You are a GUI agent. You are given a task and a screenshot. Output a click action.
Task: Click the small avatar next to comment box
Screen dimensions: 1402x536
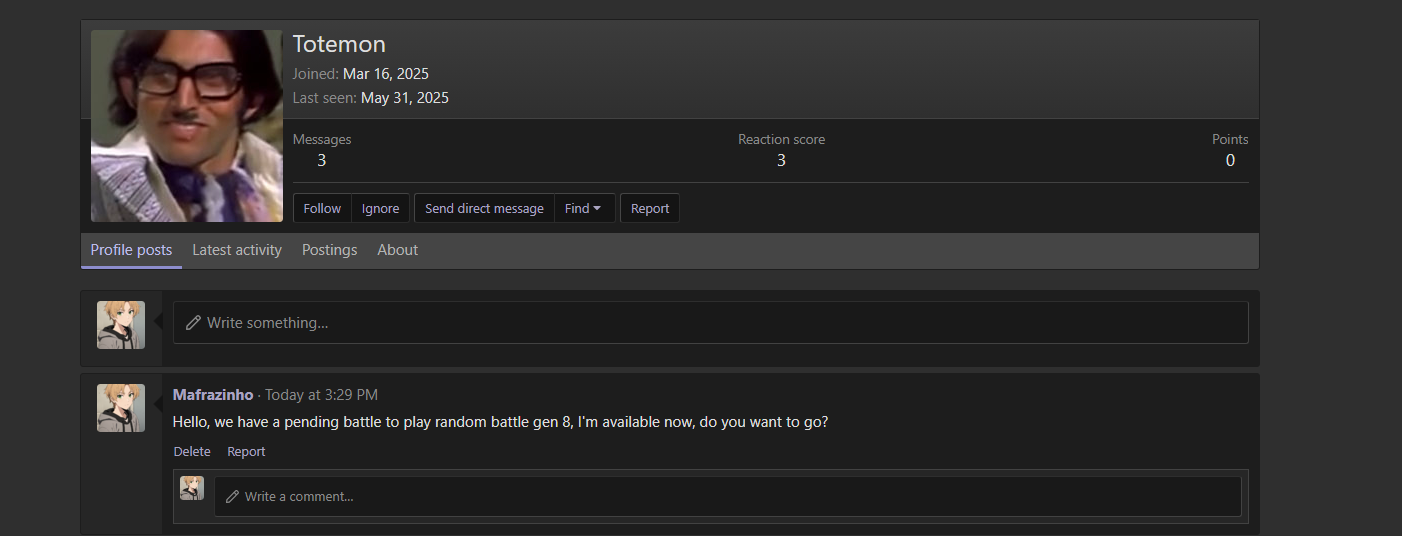coord(192,488)
